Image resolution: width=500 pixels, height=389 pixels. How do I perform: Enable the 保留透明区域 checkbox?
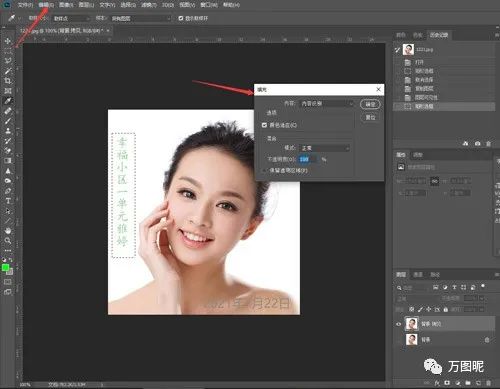264,170
